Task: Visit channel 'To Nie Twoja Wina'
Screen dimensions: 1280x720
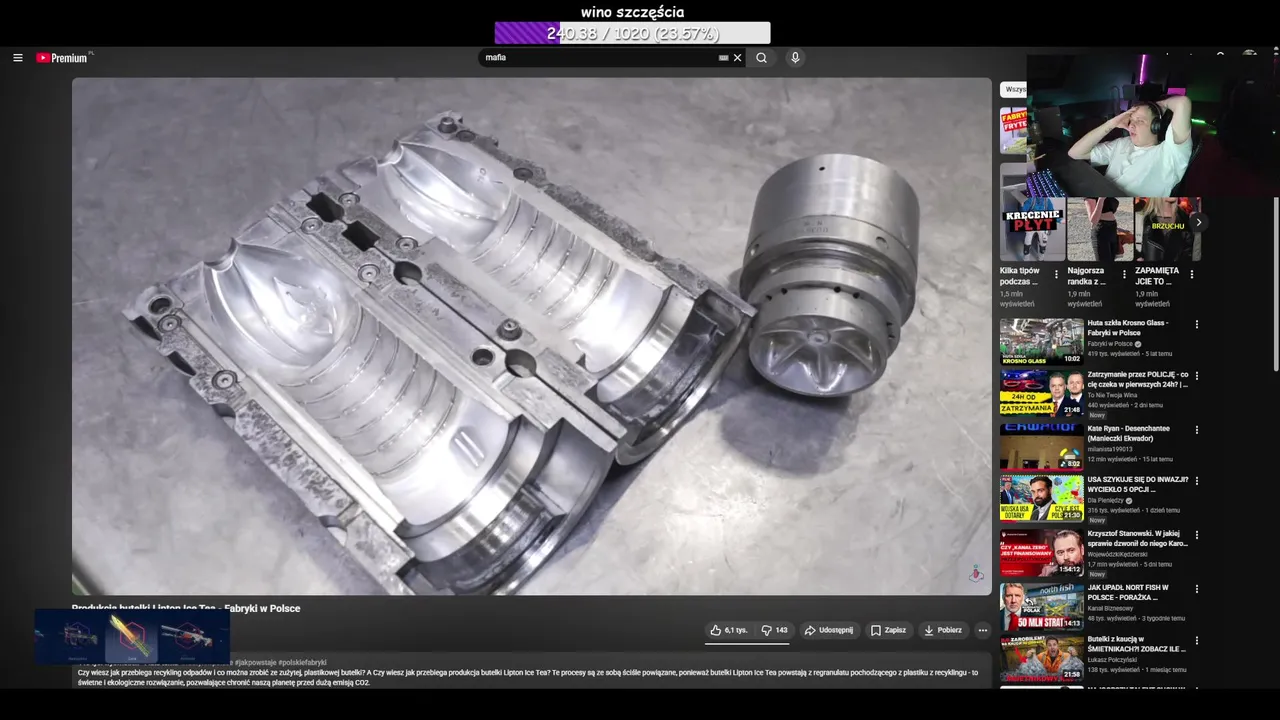Action: (1112, 395)
